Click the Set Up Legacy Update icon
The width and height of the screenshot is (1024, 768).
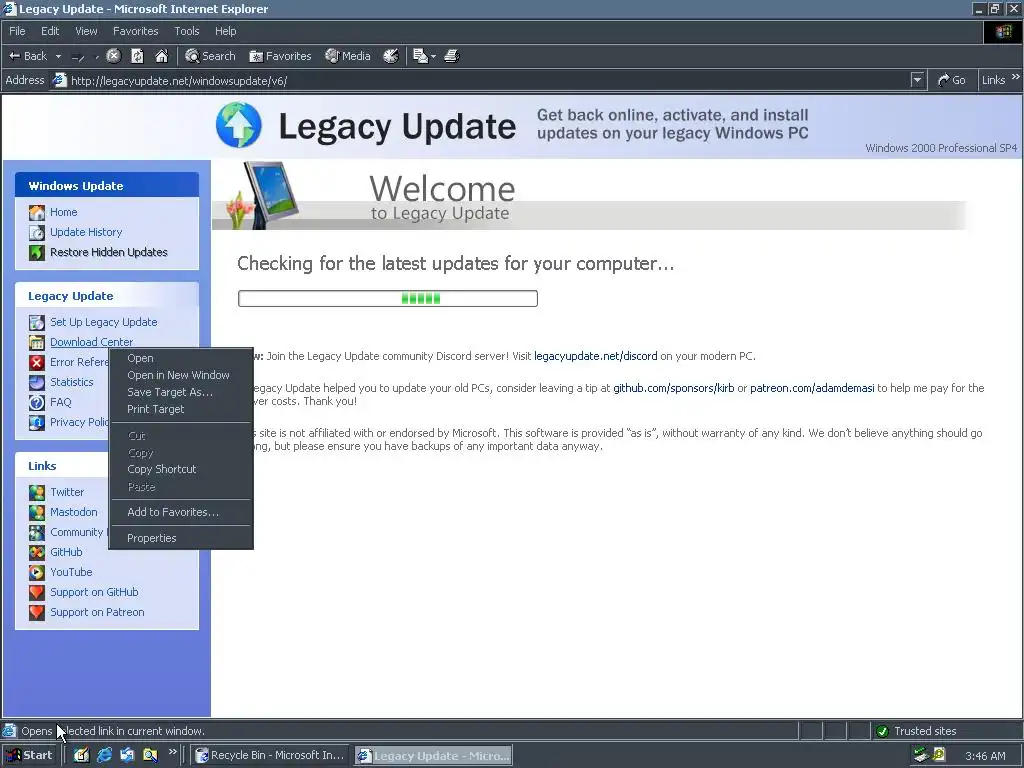point(37,322)
